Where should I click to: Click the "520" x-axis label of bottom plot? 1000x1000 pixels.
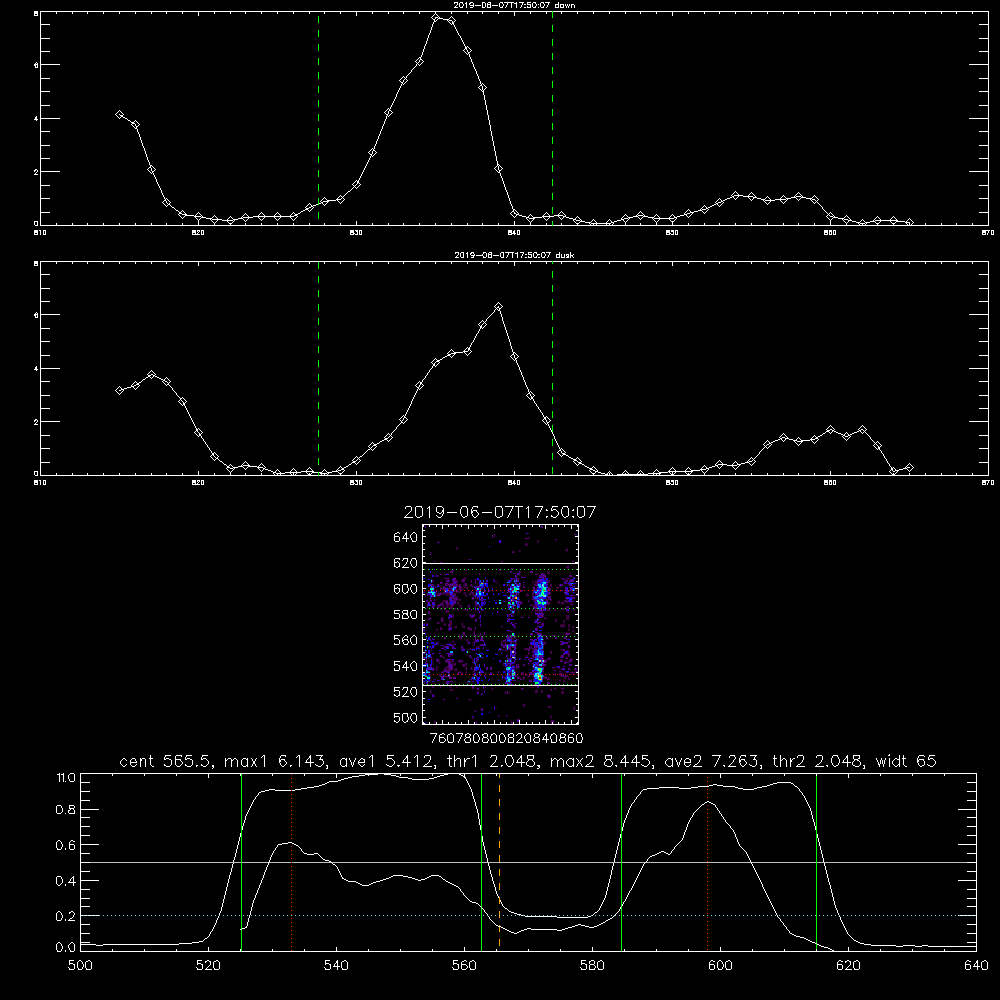[208, 966]
